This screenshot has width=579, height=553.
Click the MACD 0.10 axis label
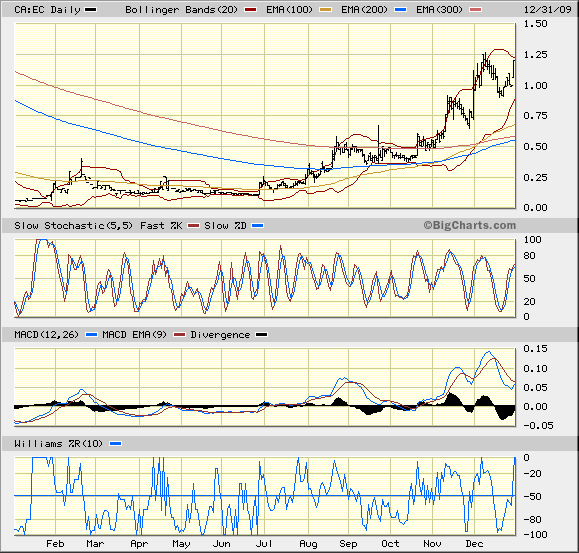535,369
